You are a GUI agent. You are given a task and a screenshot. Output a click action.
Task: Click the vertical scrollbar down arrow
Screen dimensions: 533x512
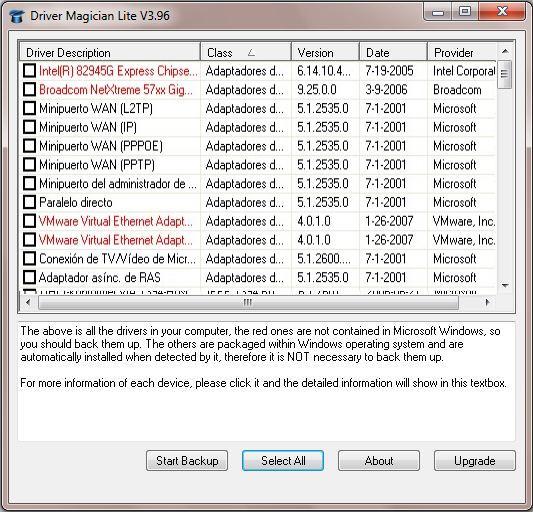pos(505,286)
